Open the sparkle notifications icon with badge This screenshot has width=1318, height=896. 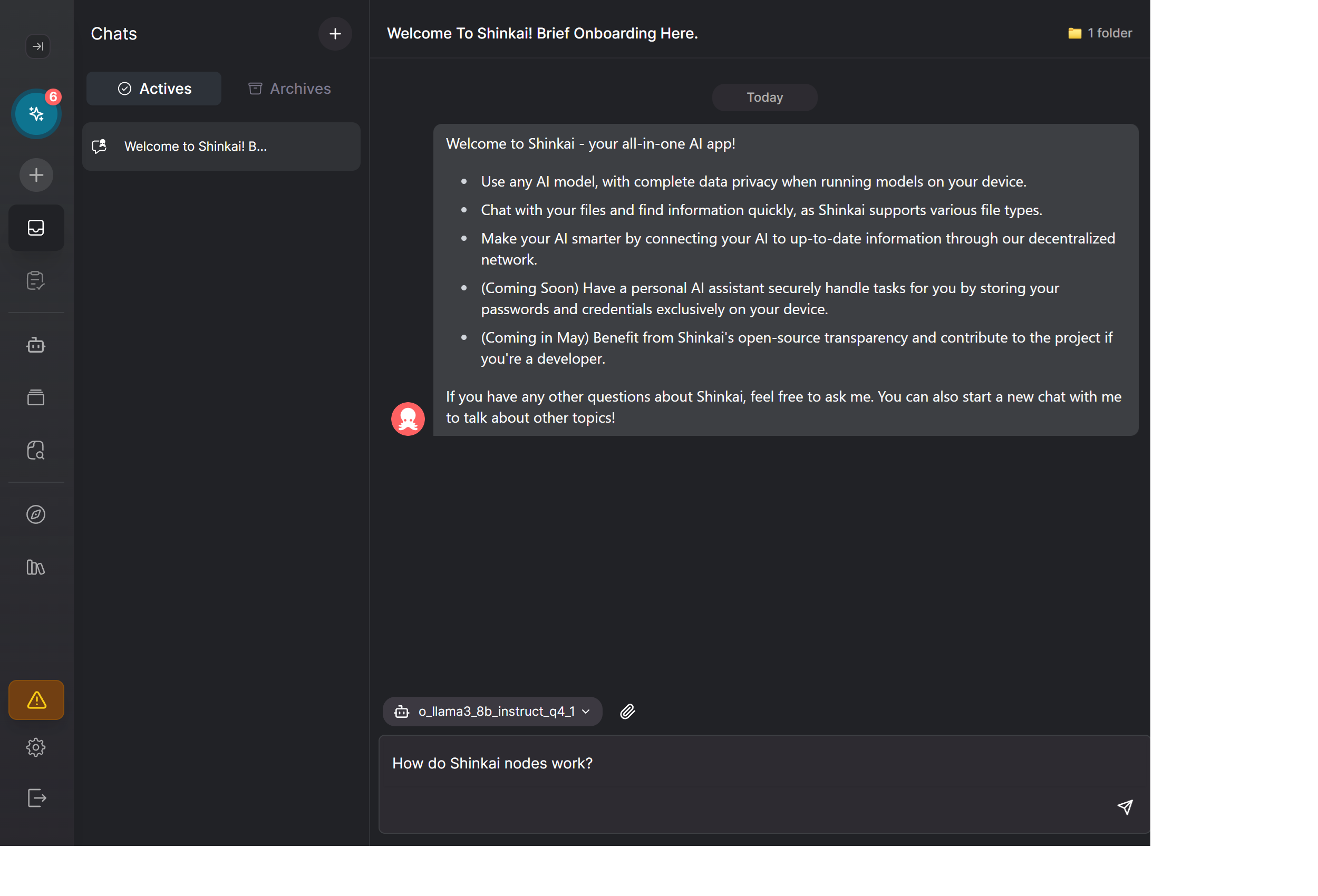click(x=36, y=114)
